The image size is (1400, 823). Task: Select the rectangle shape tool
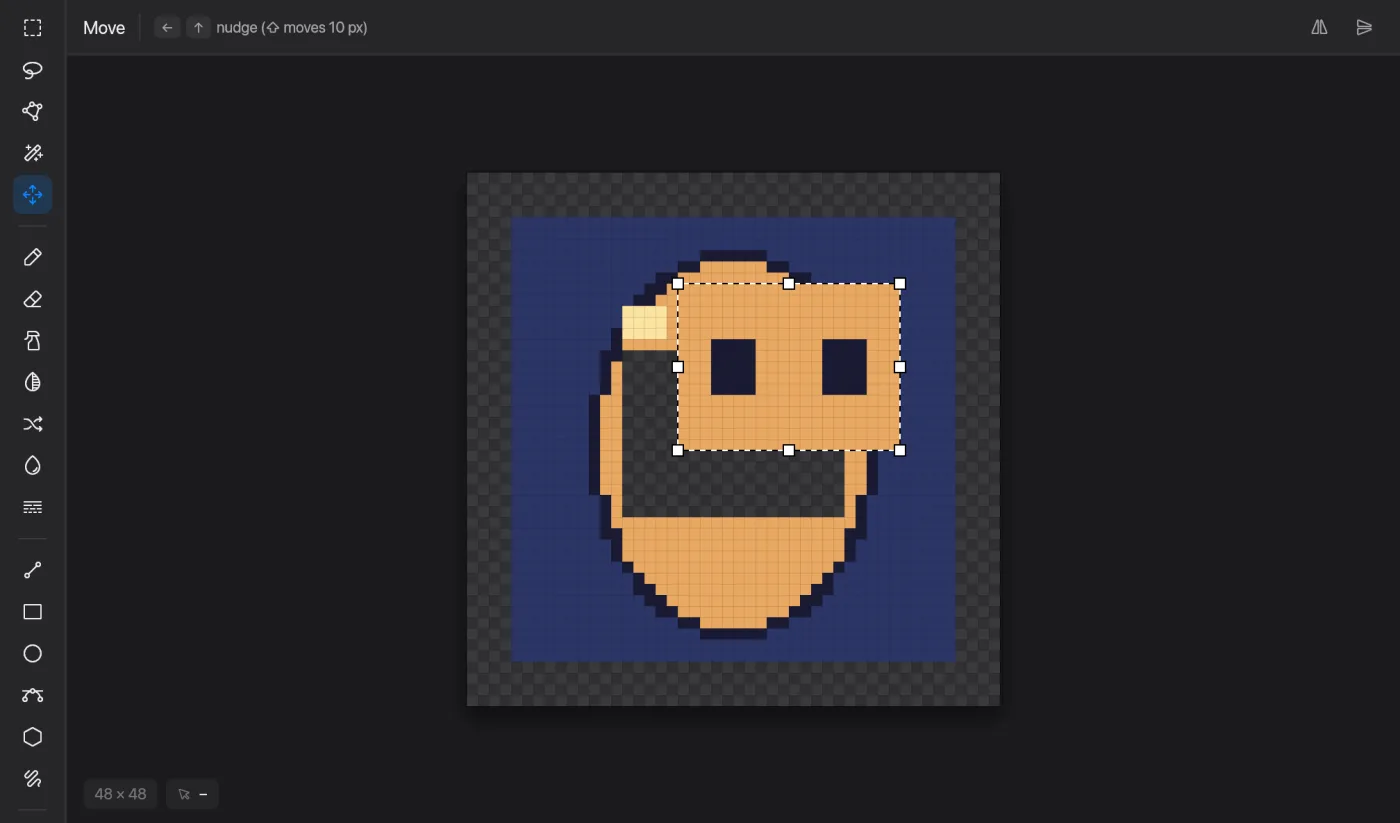[33, 612]
